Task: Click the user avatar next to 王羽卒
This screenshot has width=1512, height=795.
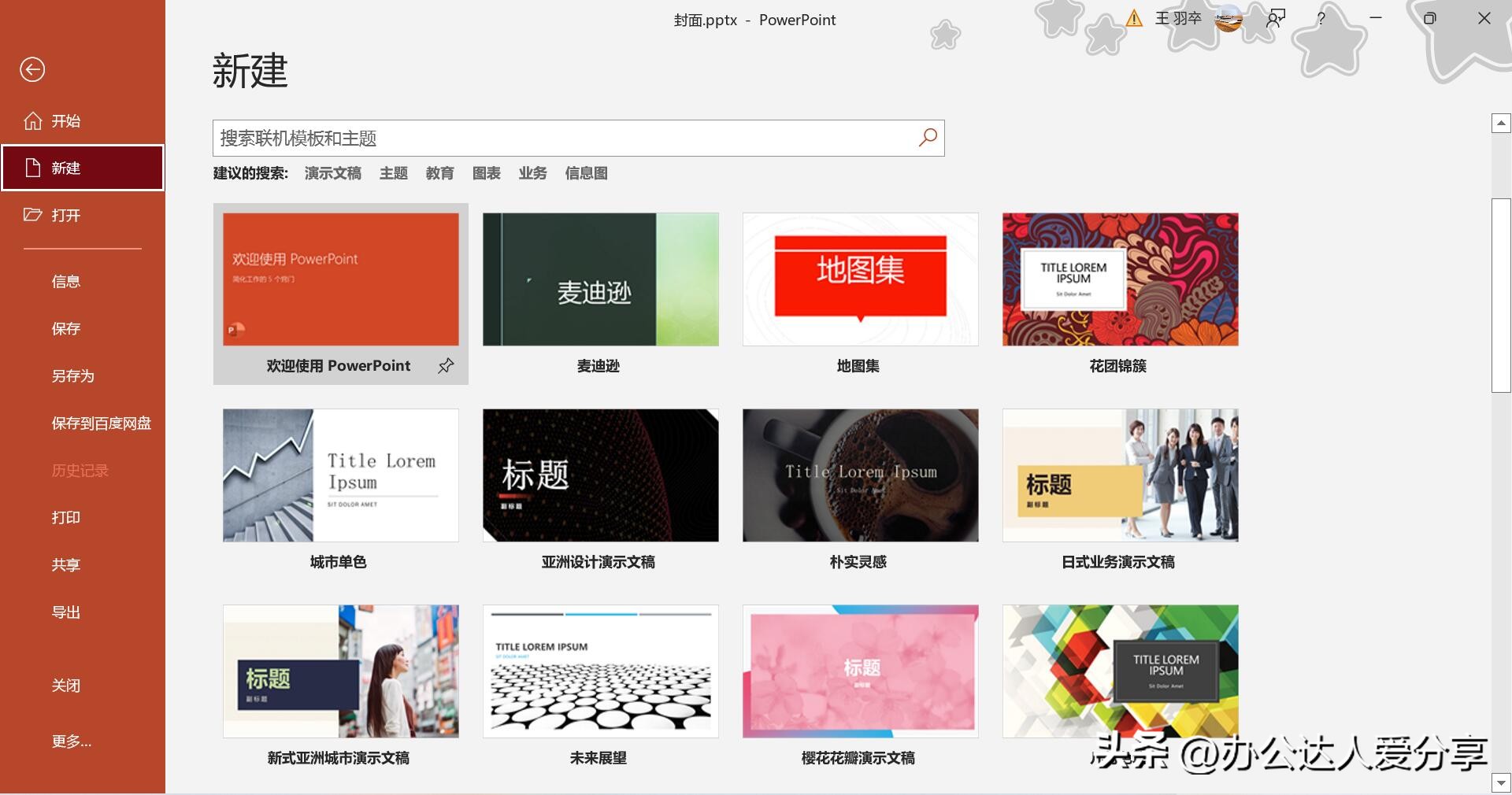Action: click(1227, 19)
